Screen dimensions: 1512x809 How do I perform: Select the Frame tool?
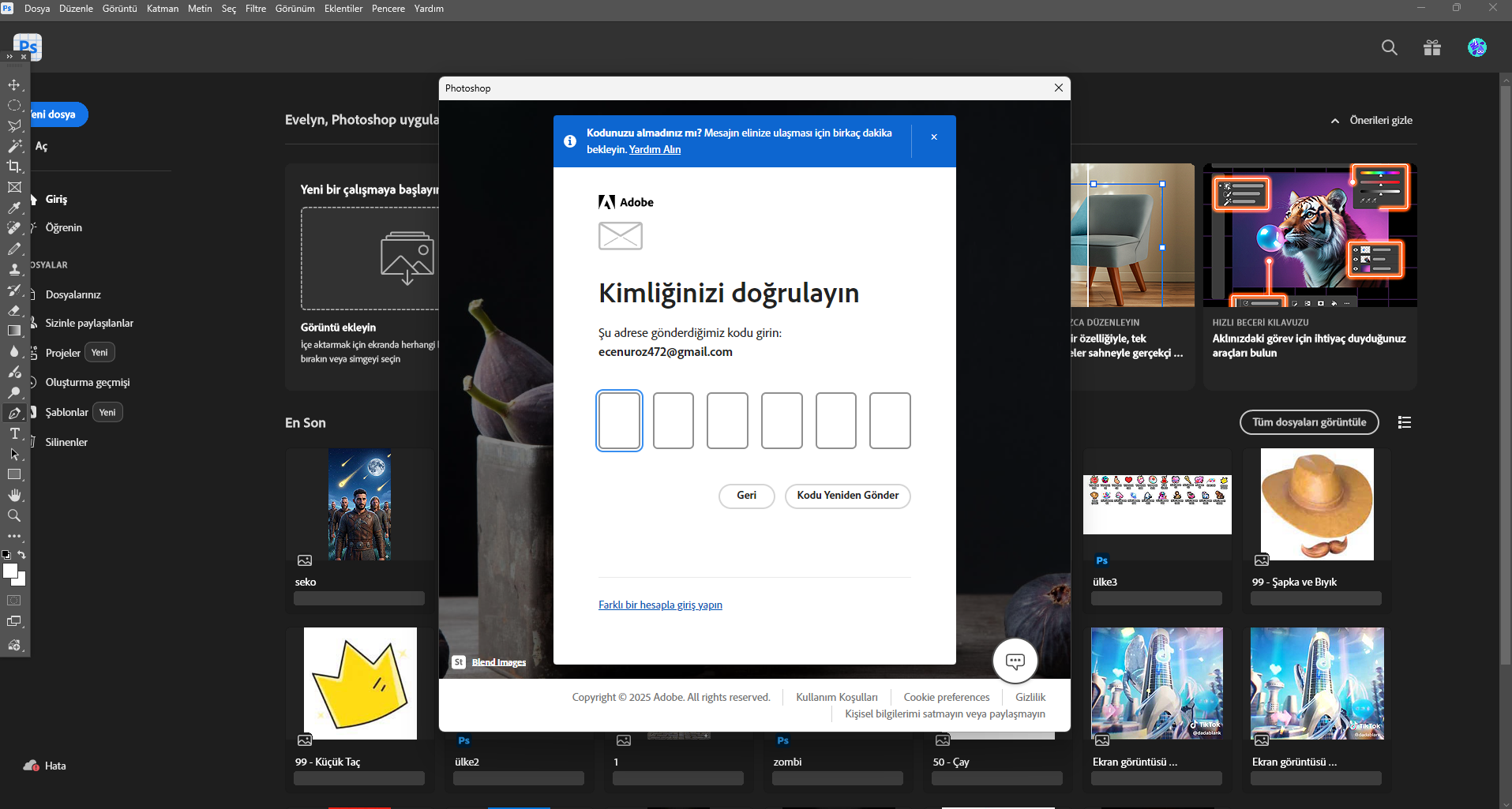(14, 187)
